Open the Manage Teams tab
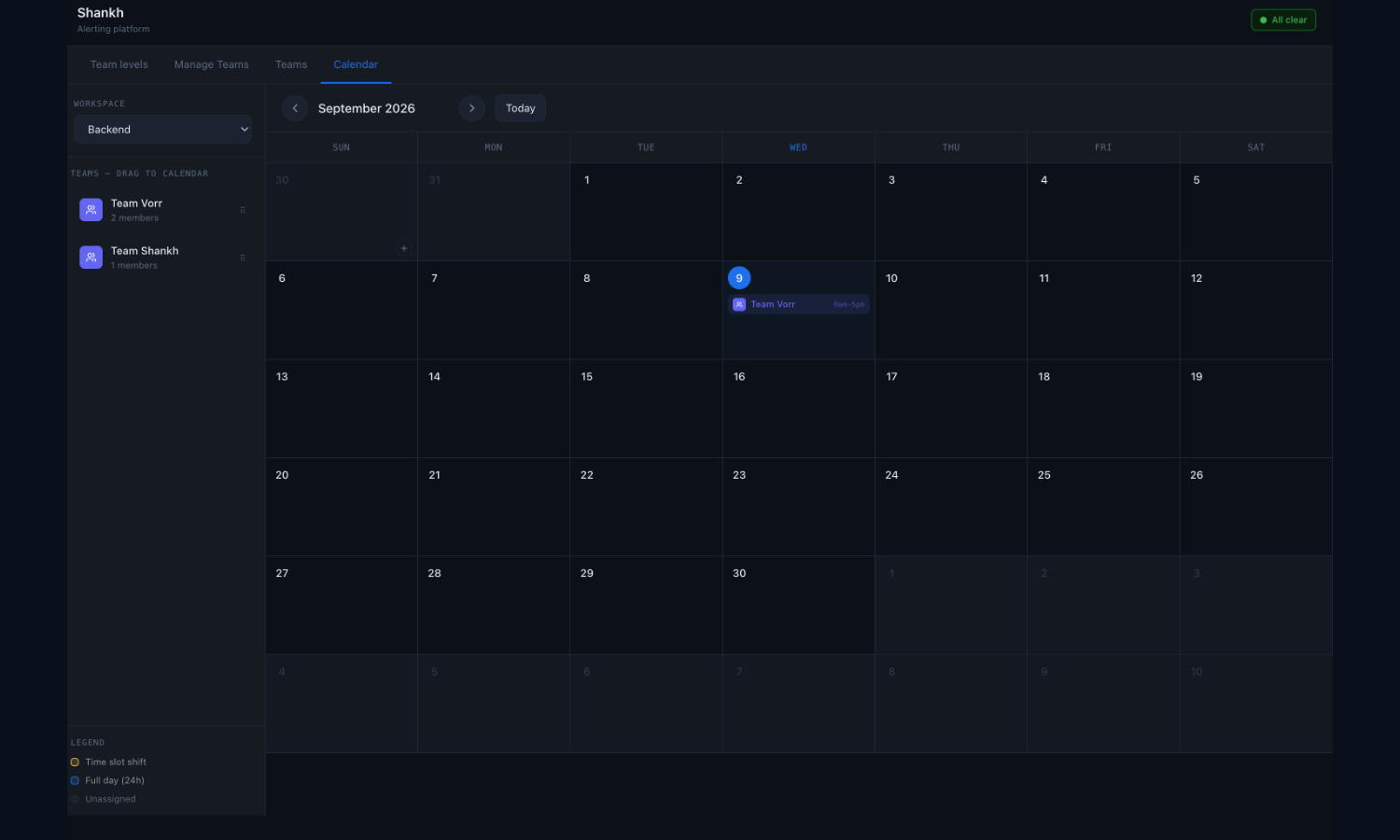 (x=212, y=64)
